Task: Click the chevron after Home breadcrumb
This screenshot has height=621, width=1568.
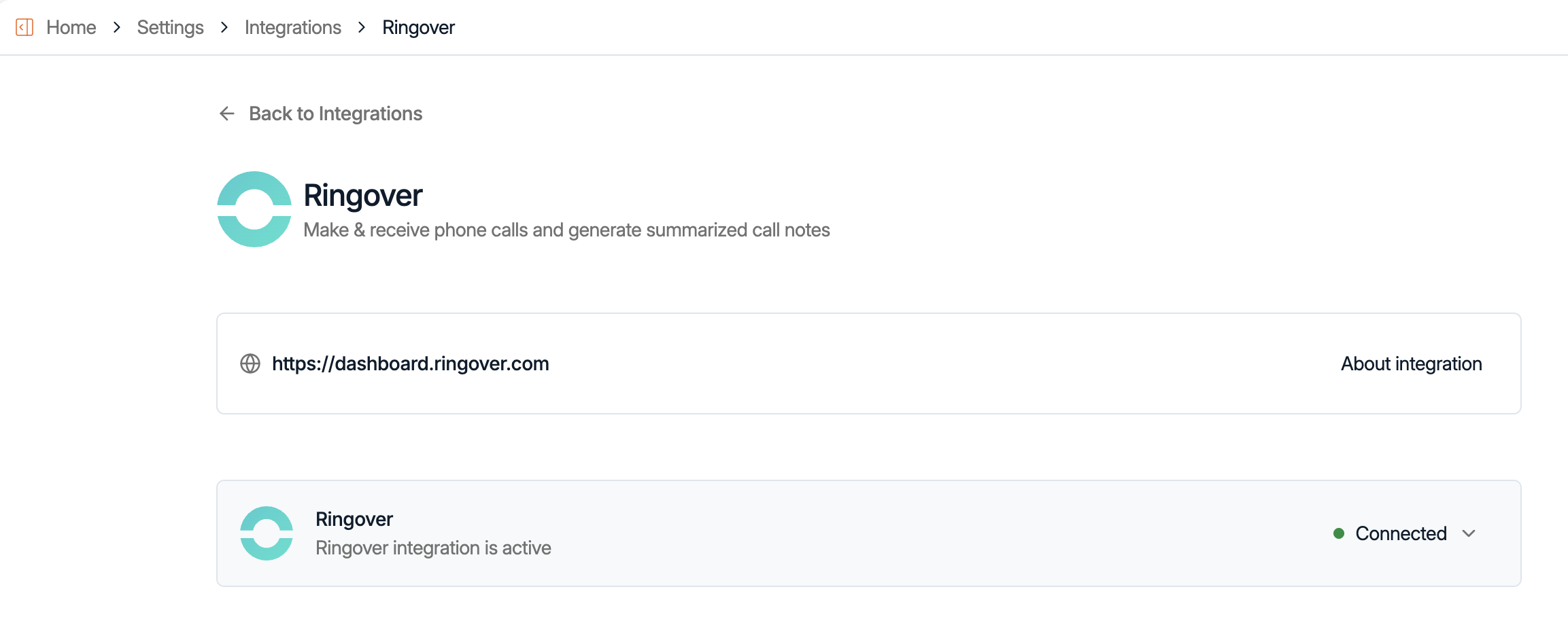Action: point(117,27)
